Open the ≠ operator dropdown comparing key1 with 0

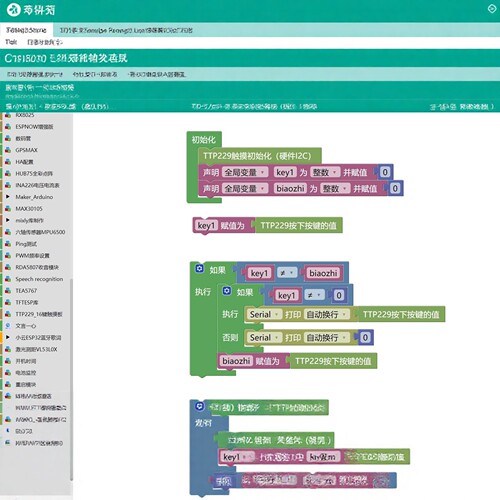point(314,296)
